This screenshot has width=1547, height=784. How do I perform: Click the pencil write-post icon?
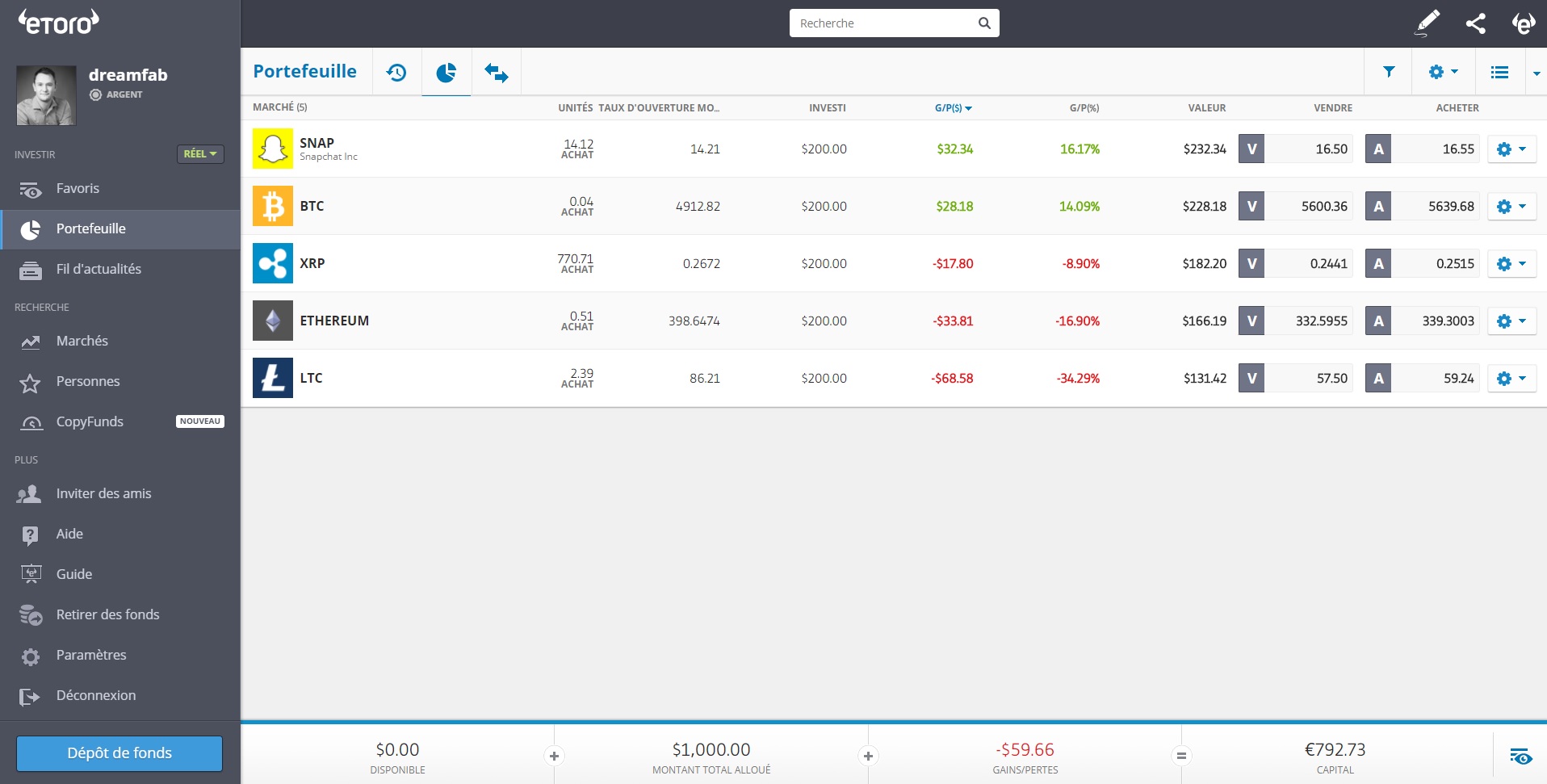[x=1428, y=23]
